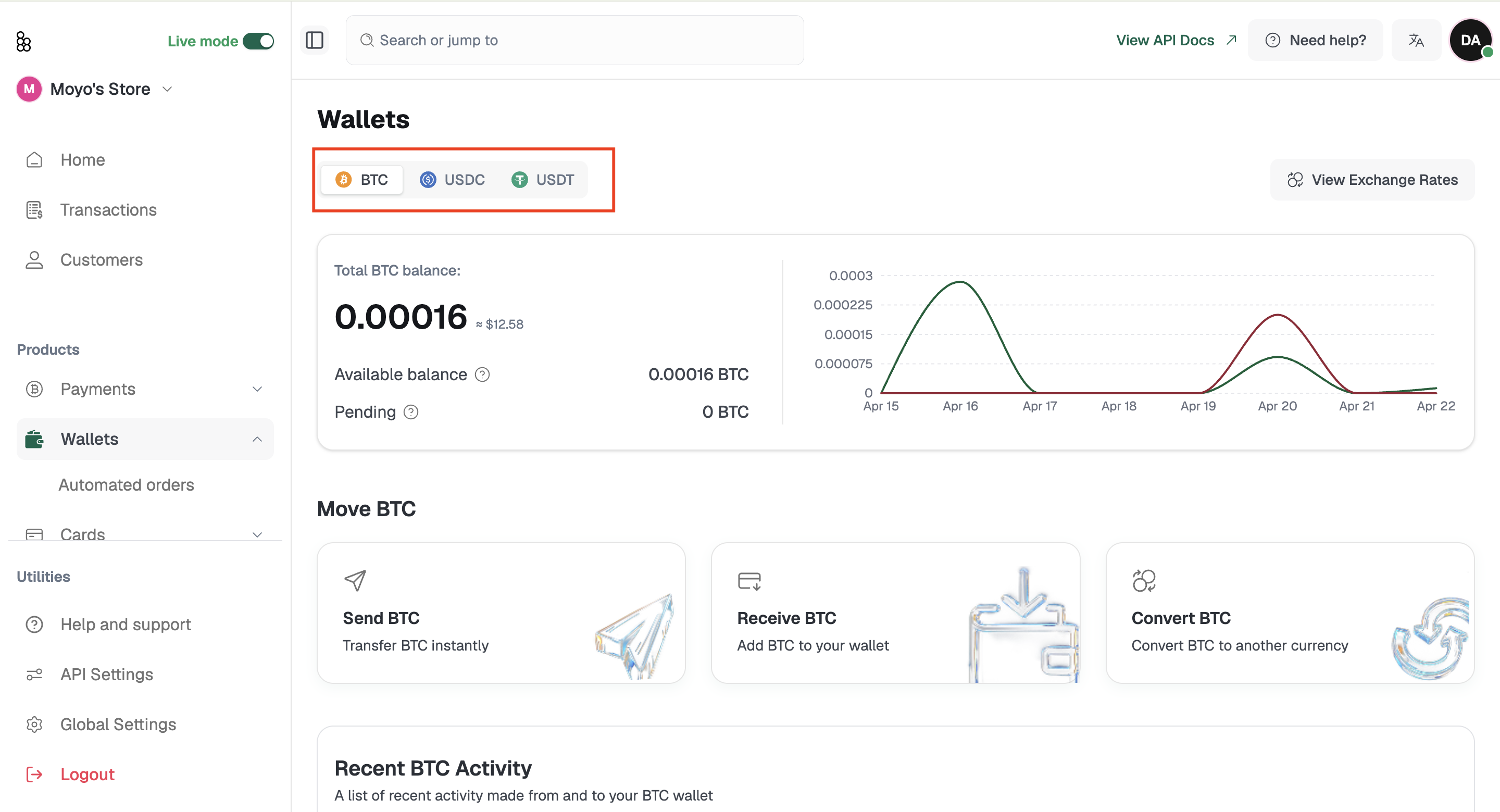The width and height of the screenshot is (1500, 812).
Task: Open the View API Docs link
Action: (1176, 40)
